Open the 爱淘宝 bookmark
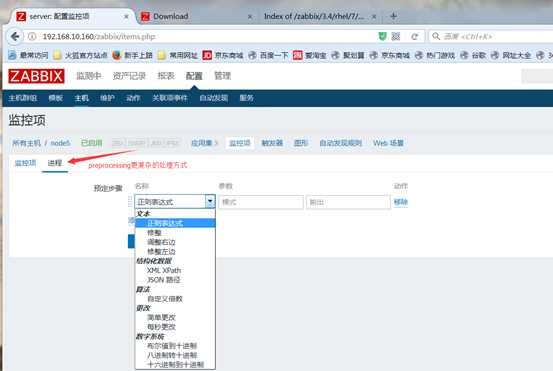 pos(309,55)
